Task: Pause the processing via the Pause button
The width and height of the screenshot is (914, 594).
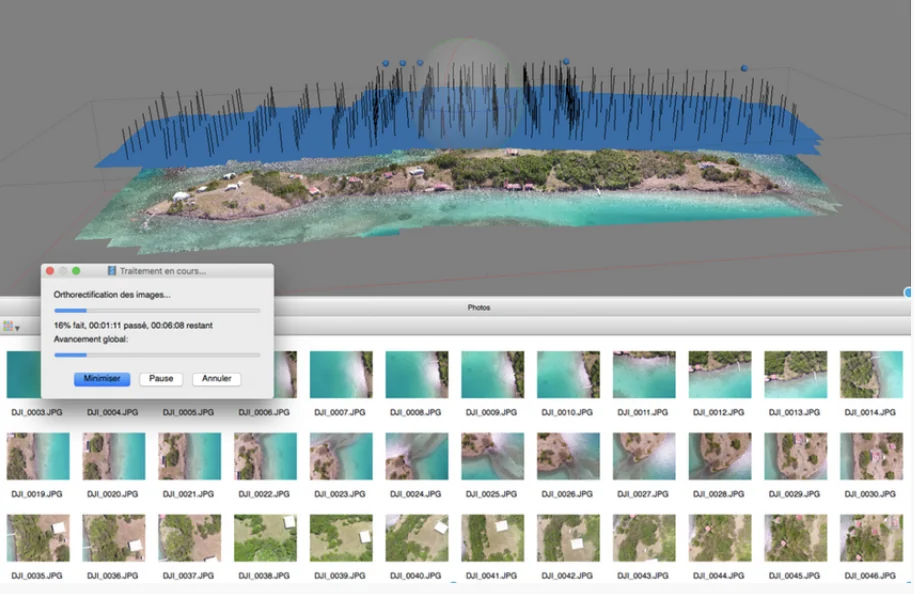Action: tap(161, 379)
